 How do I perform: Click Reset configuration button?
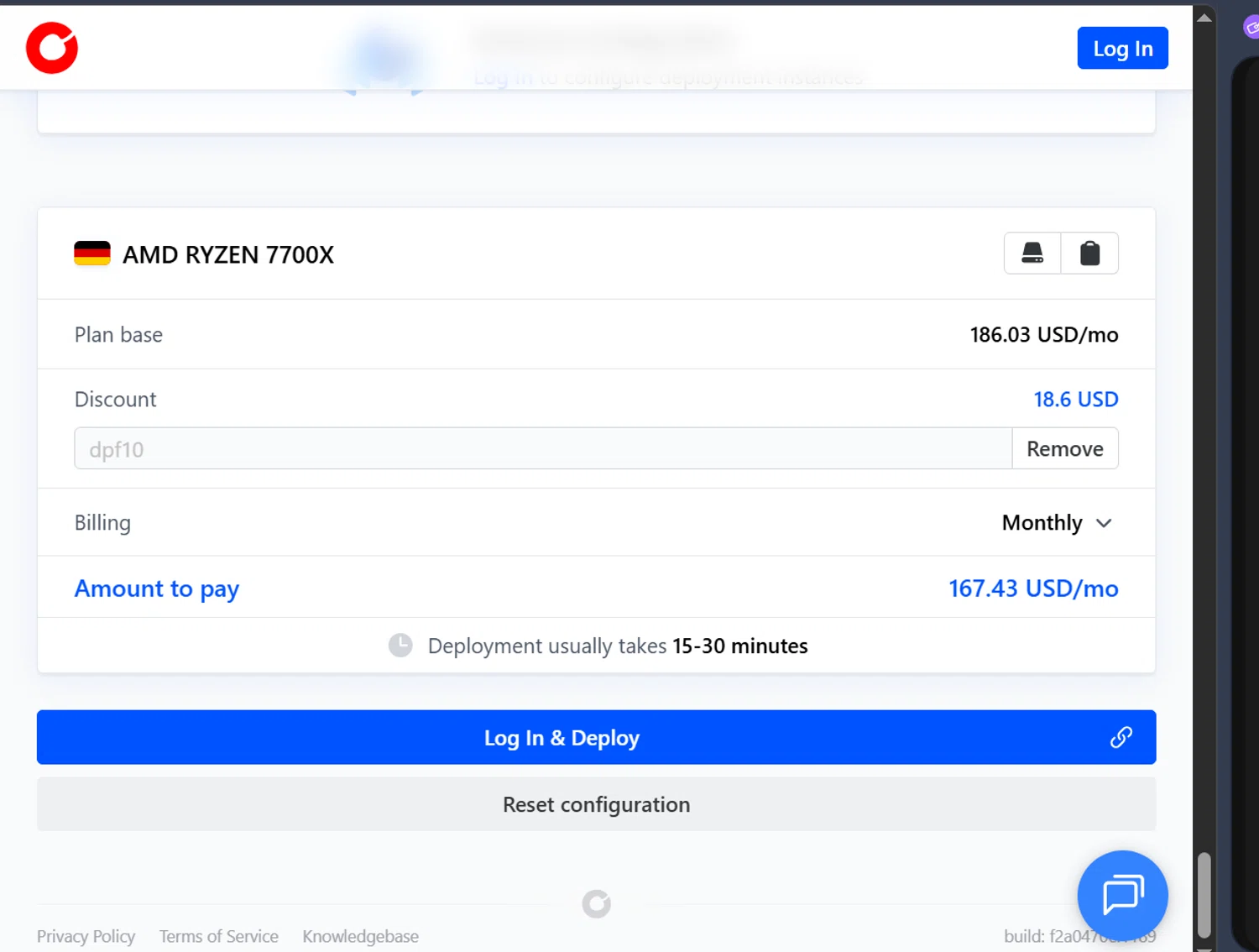[596, 804]
